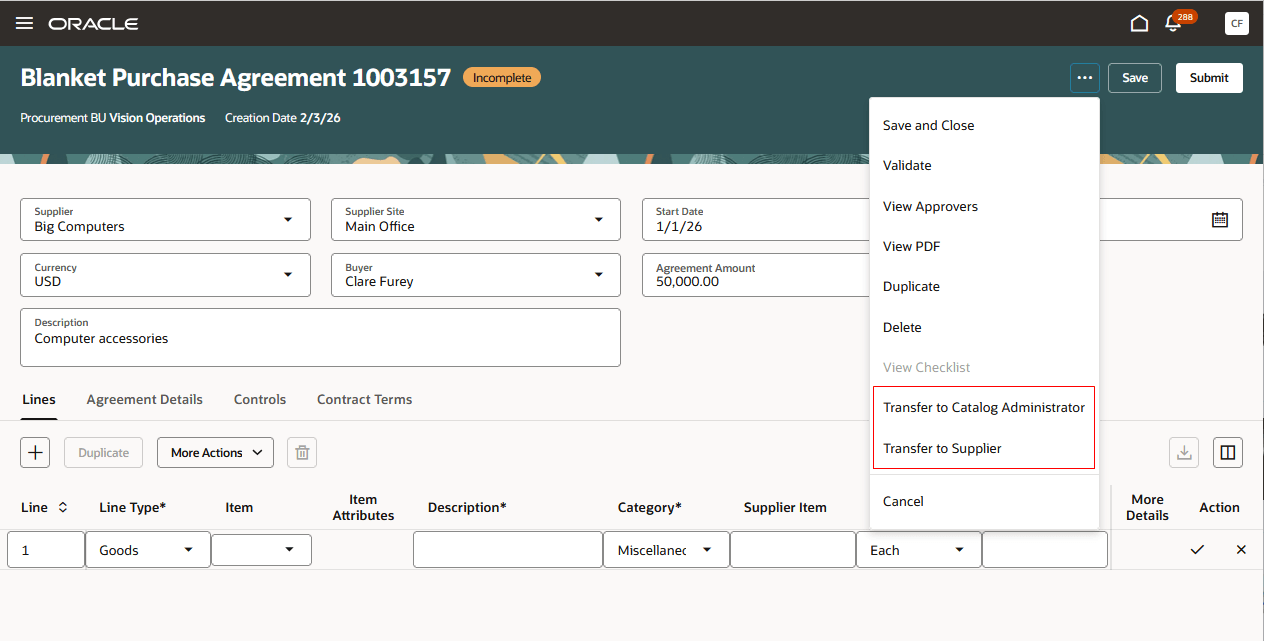Delete selected line using trash icon

pyautogui.click(x=301, y=452)
